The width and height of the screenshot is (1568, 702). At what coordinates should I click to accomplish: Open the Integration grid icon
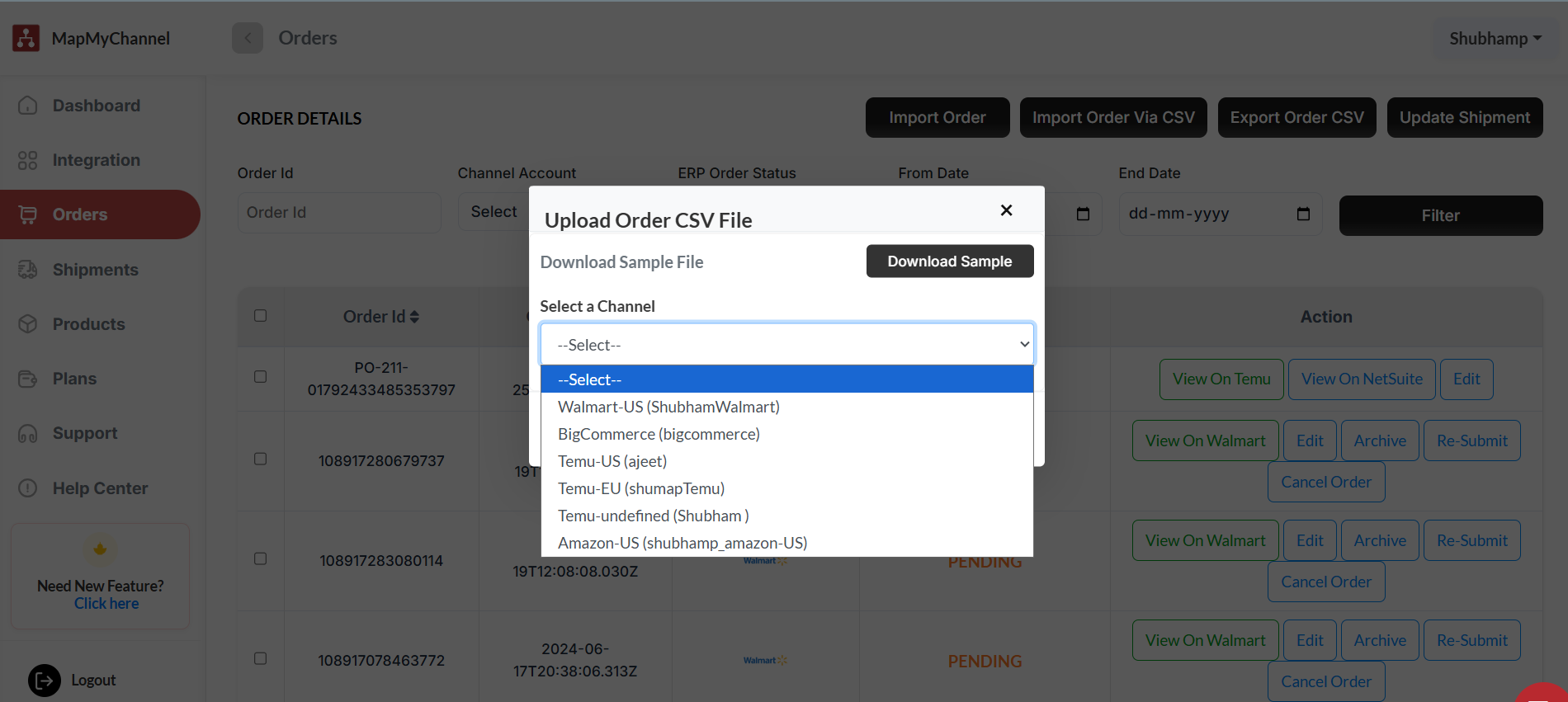tap(28, 160)
